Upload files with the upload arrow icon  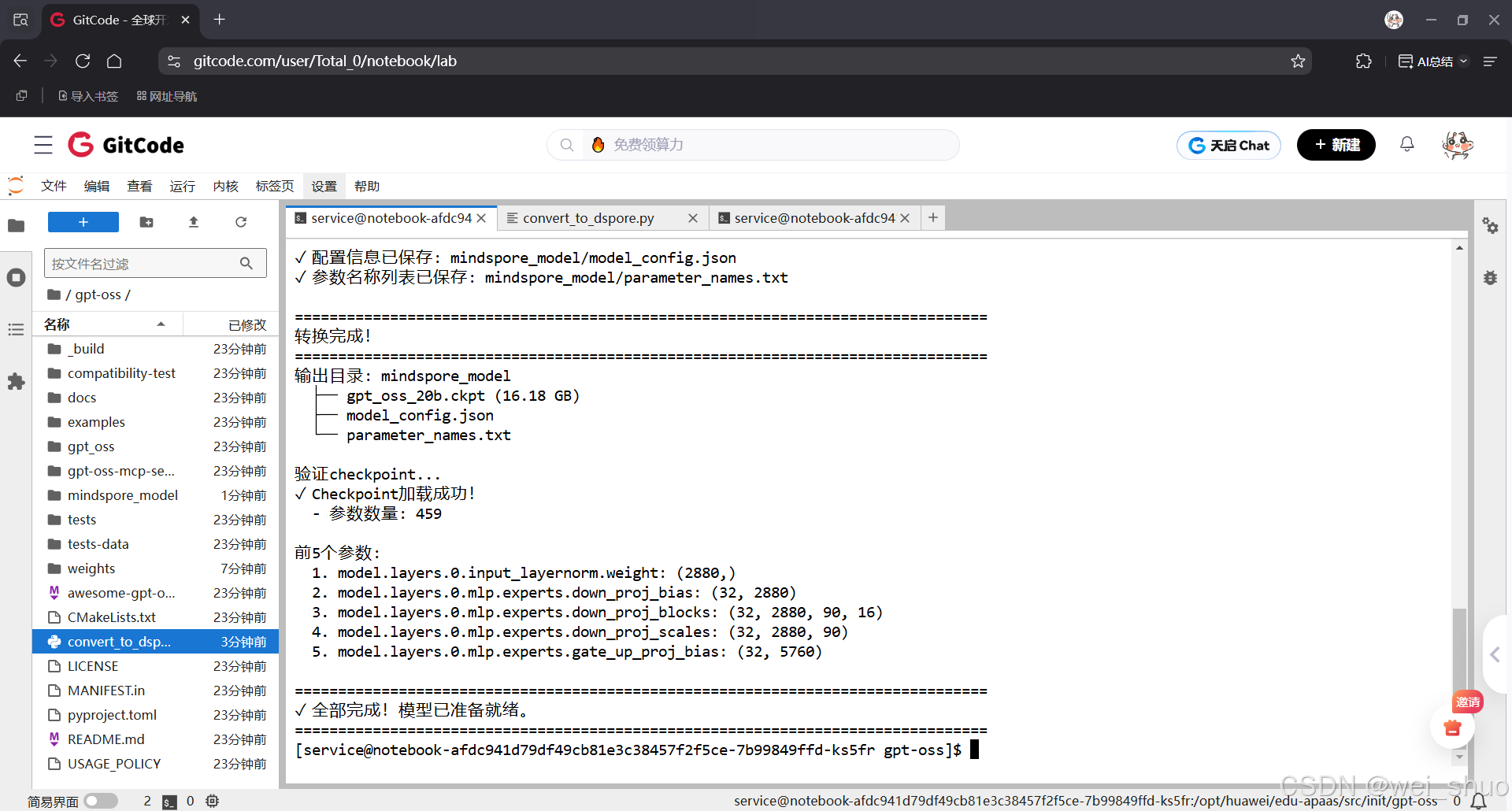[x=194, y=222]
